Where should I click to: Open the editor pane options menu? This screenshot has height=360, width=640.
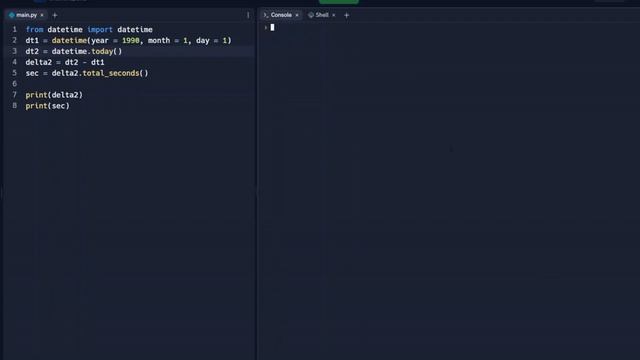248,15
